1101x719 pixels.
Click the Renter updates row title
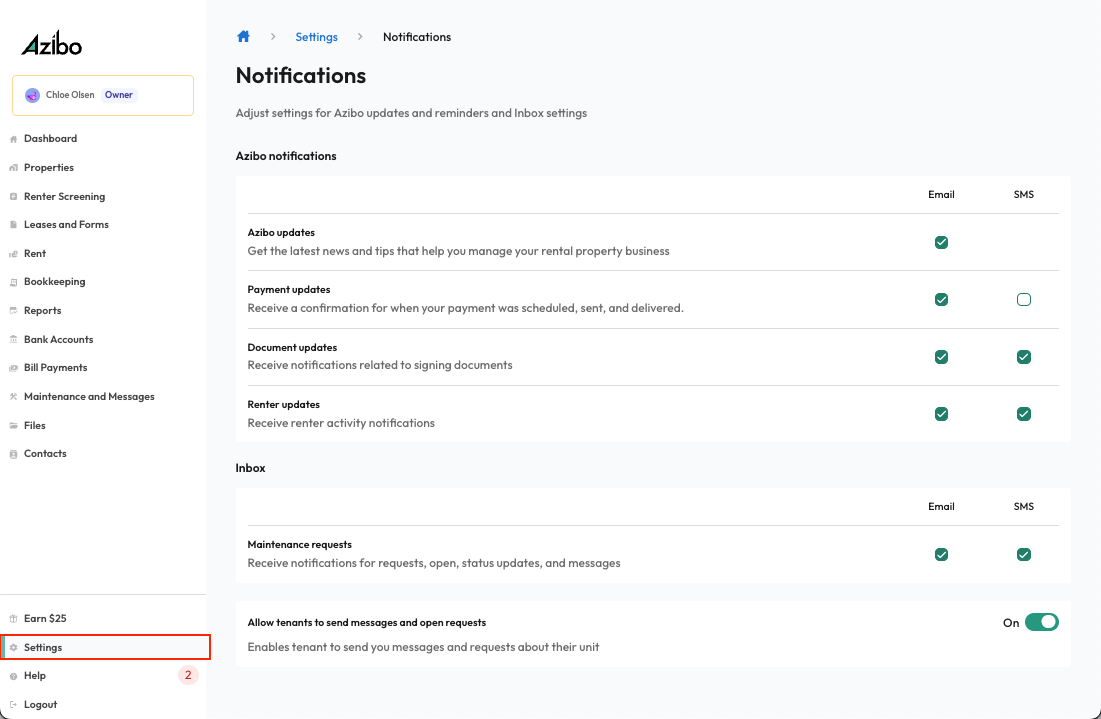point(284,404)
